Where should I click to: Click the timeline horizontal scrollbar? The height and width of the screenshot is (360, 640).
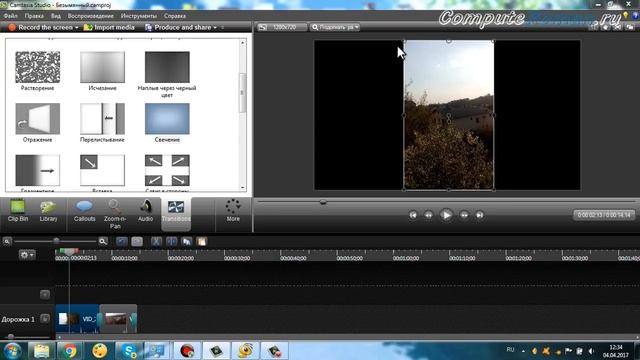point(347,337)
